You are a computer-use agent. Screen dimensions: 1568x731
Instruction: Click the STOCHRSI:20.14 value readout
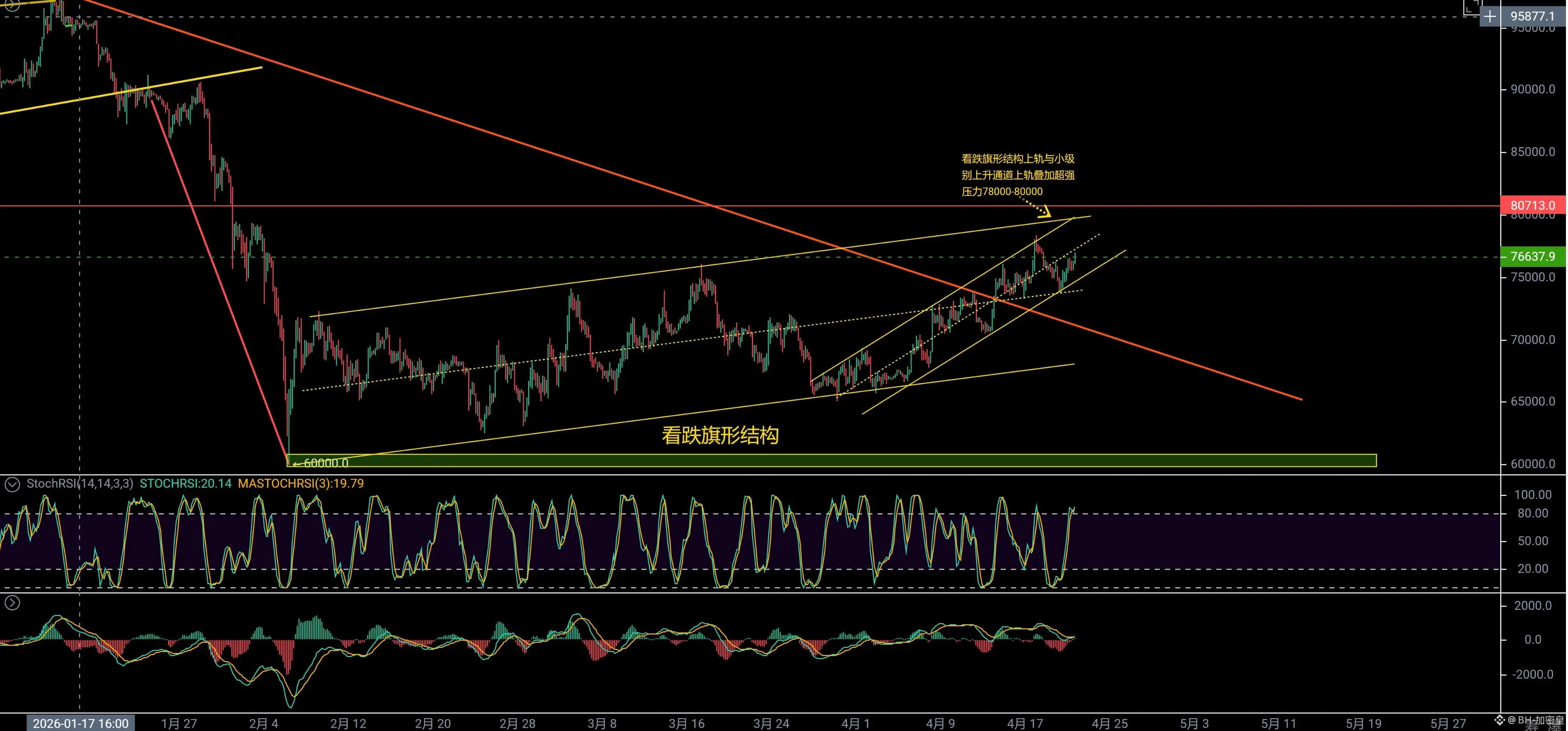pos(186,484)
